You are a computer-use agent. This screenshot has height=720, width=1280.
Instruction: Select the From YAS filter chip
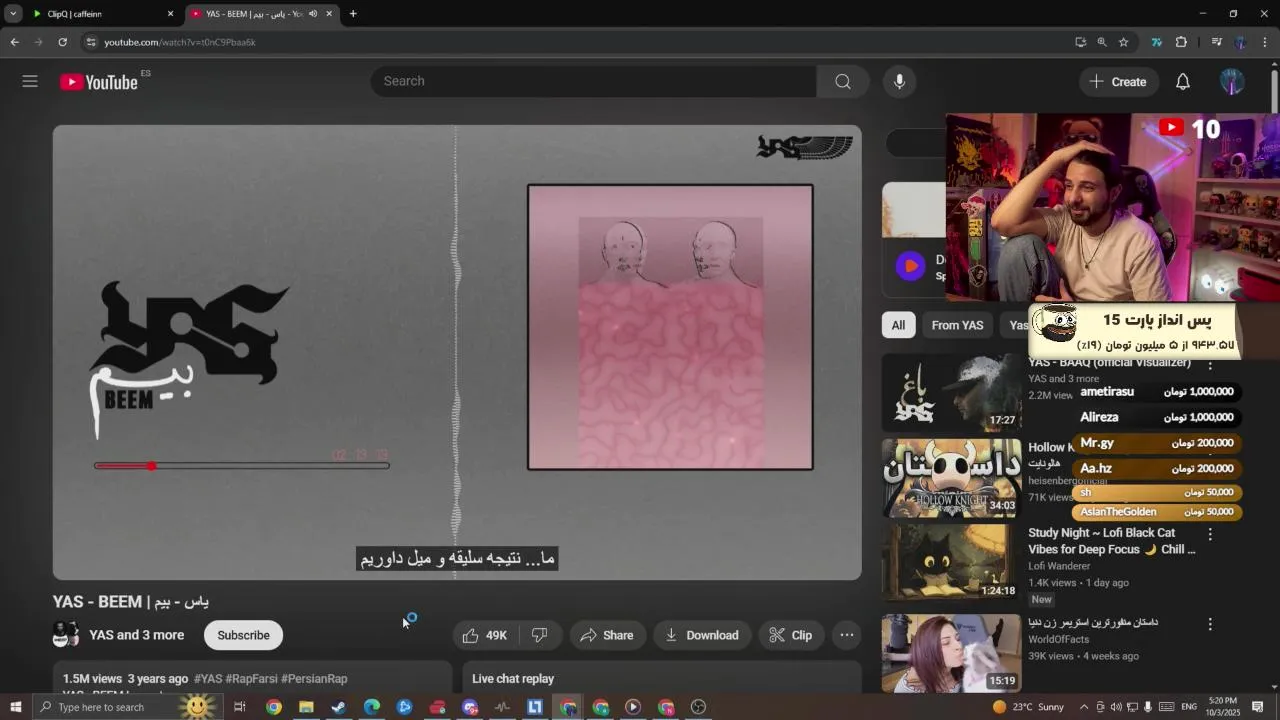[x=957, y=325]
